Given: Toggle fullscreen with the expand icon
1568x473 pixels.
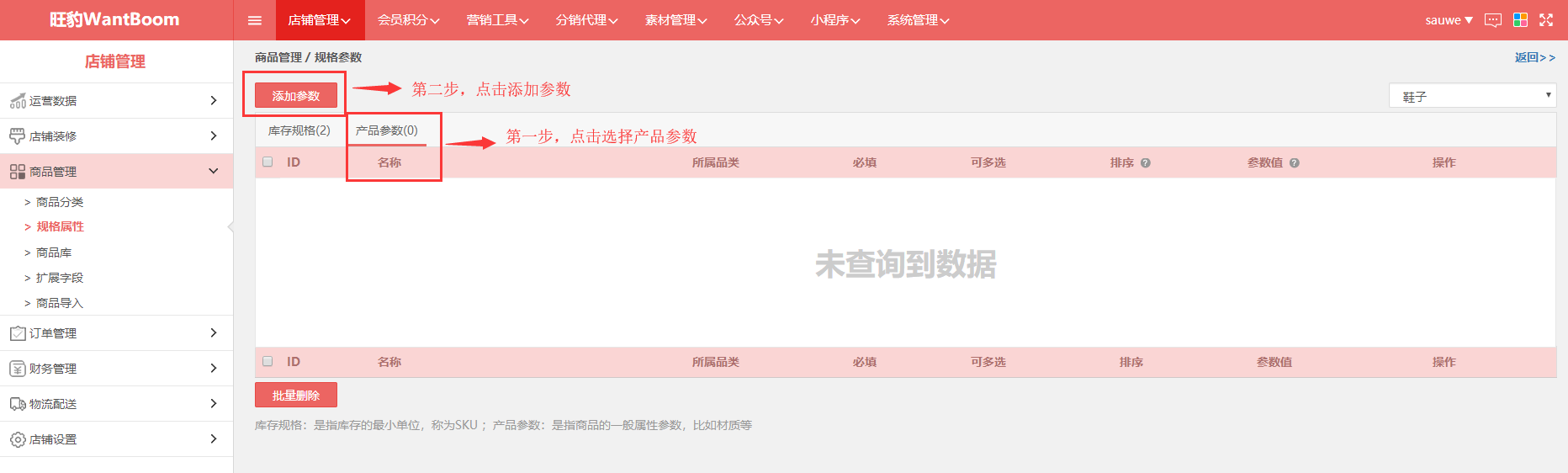Looking at the screenshot, I should (x=1546, y=20).
